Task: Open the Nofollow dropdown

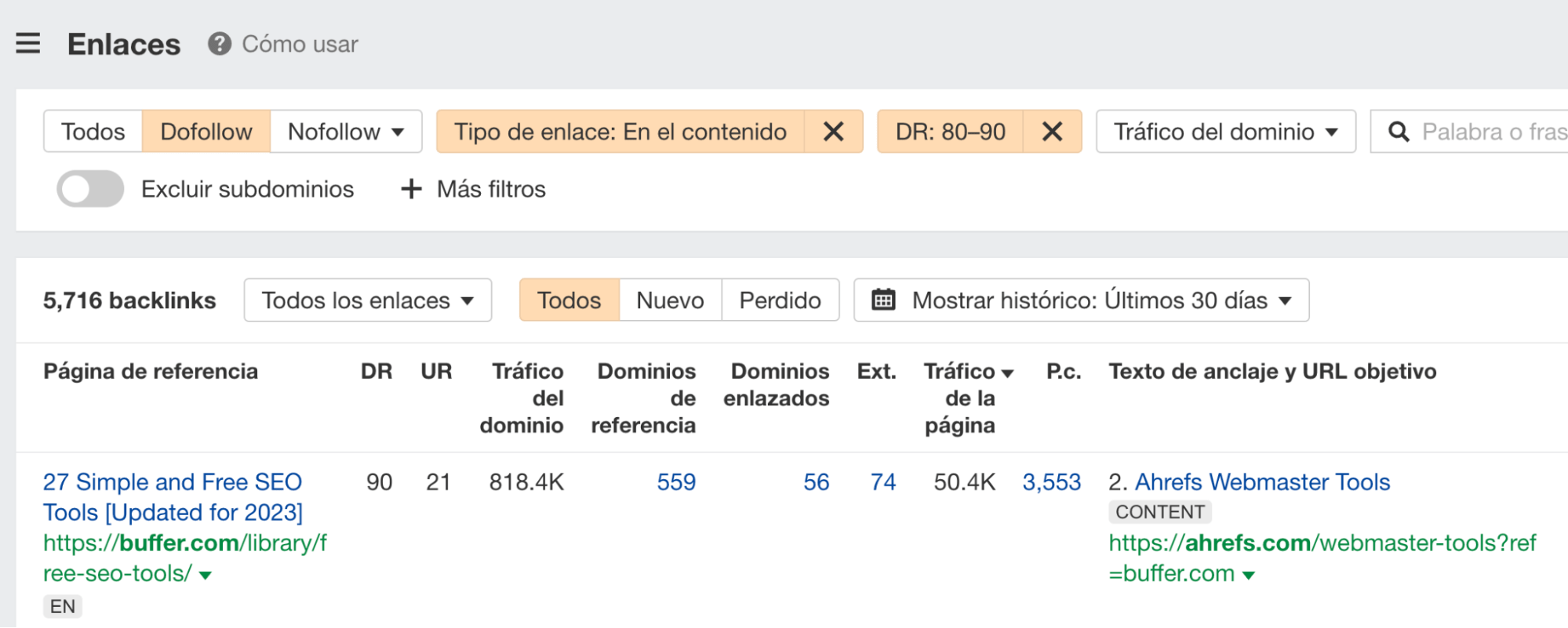Action: pyautogui.click(x=346, y=132)
